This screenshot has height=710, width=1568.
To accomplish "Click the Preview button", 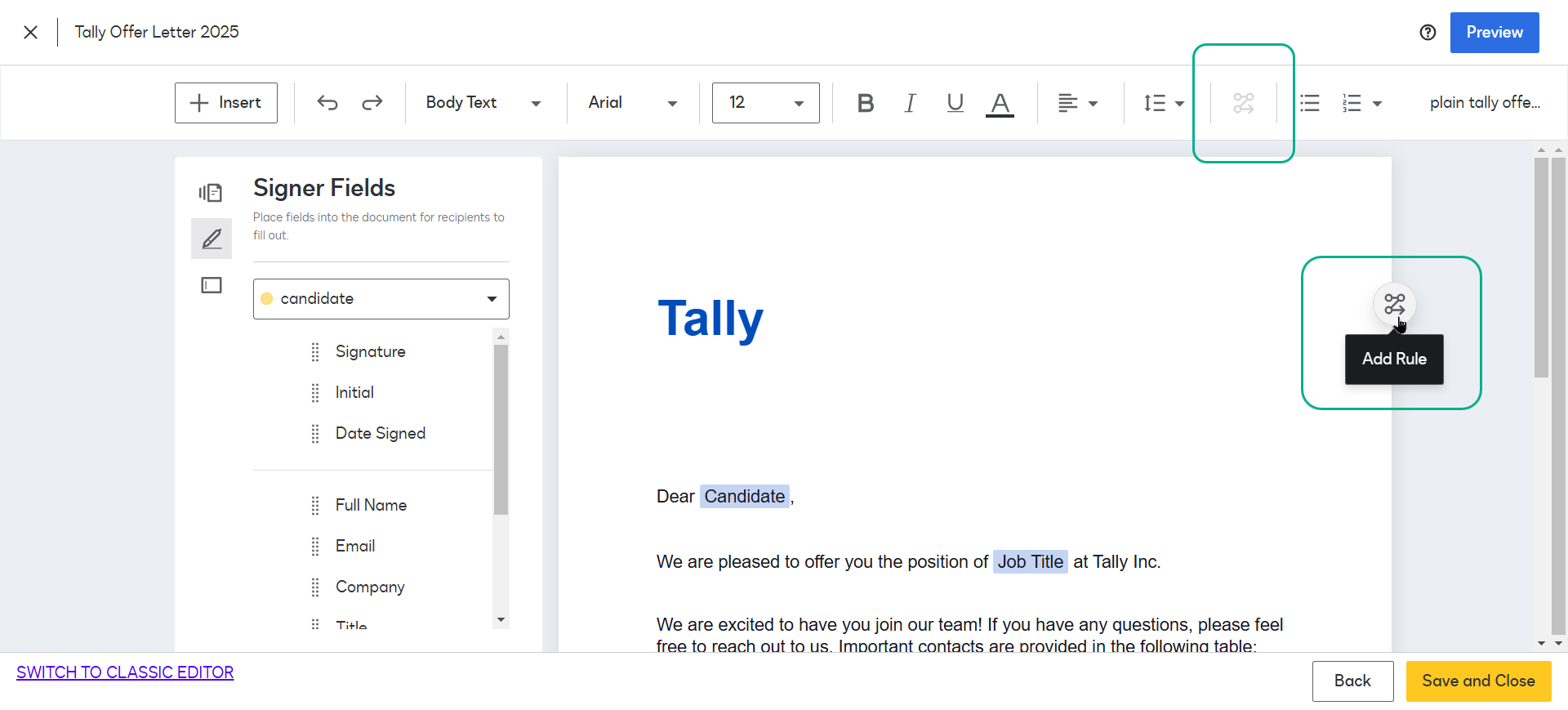I will pyautogui.click(x=1494, y=33).
